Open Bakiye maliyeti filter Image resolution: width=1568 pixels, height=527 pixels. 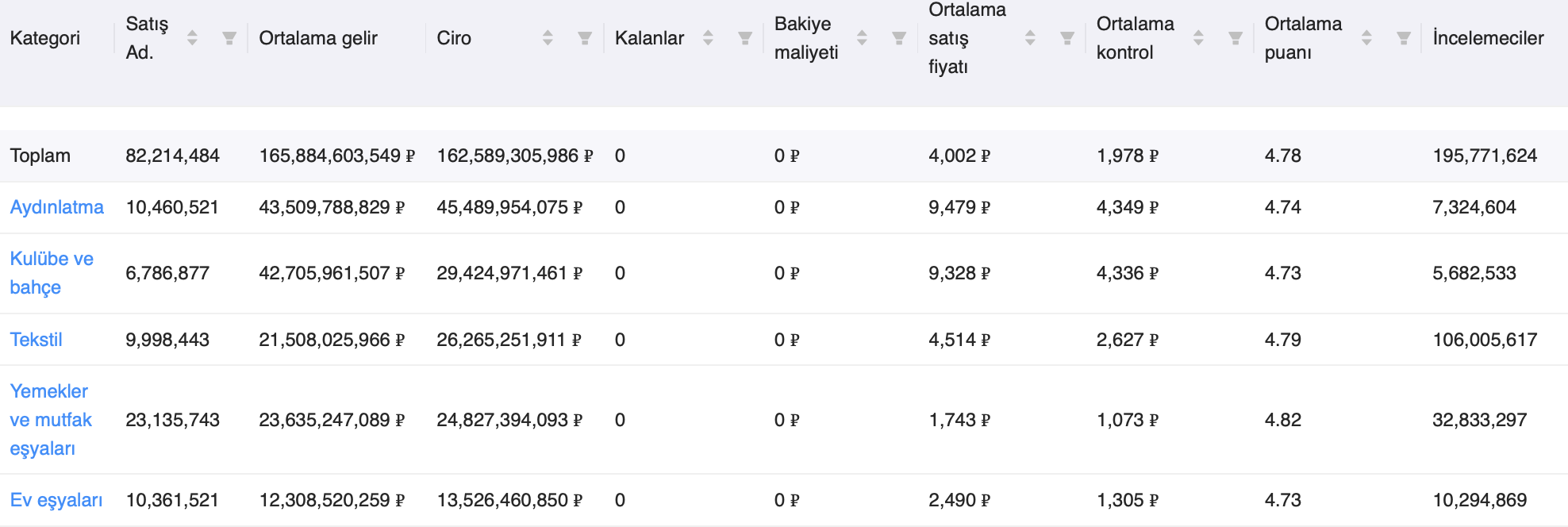[899, 38]
